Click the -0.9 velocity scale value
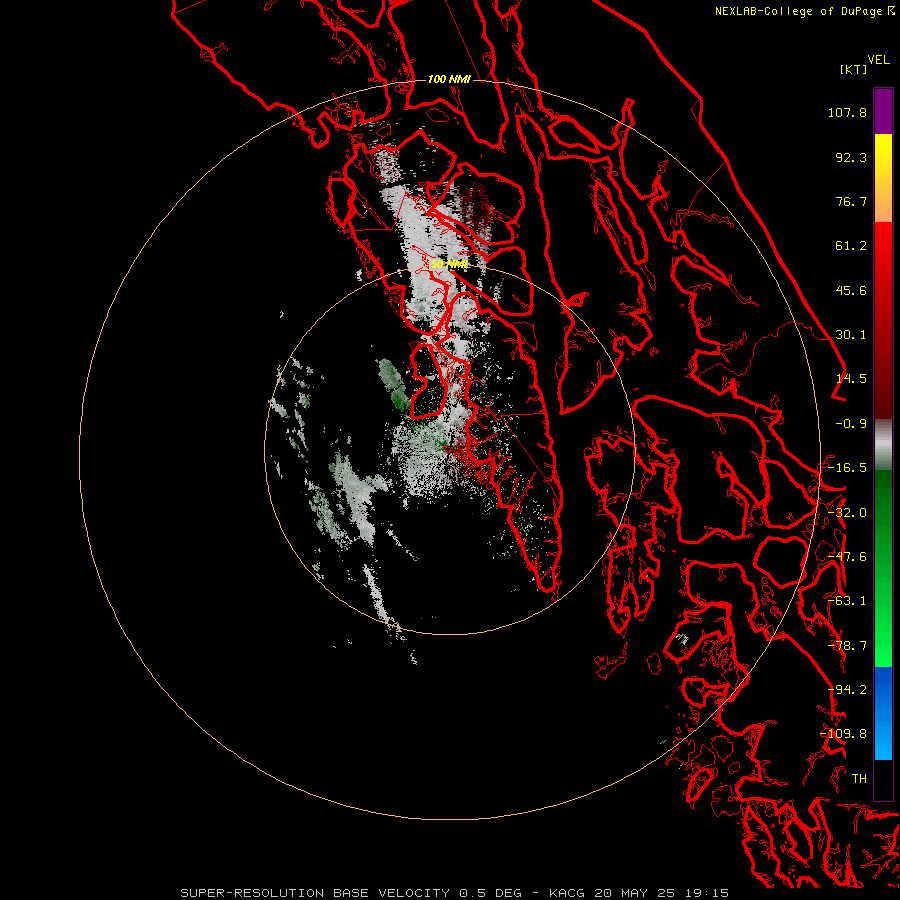The height and width of the screenshot is (900, 900). (x=851, y=424)
